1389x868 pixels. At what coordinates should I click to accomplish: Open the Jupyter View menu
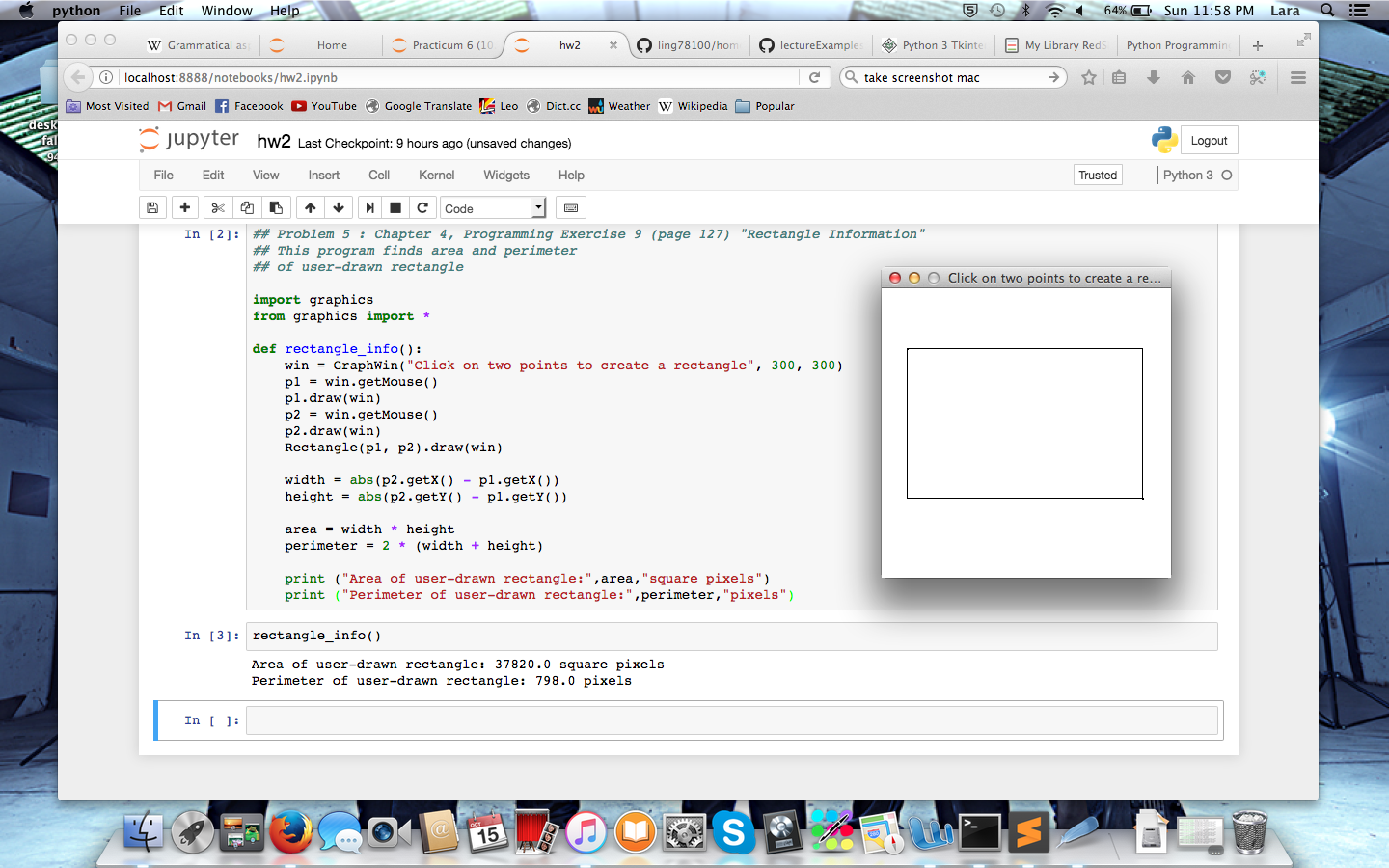266,175
